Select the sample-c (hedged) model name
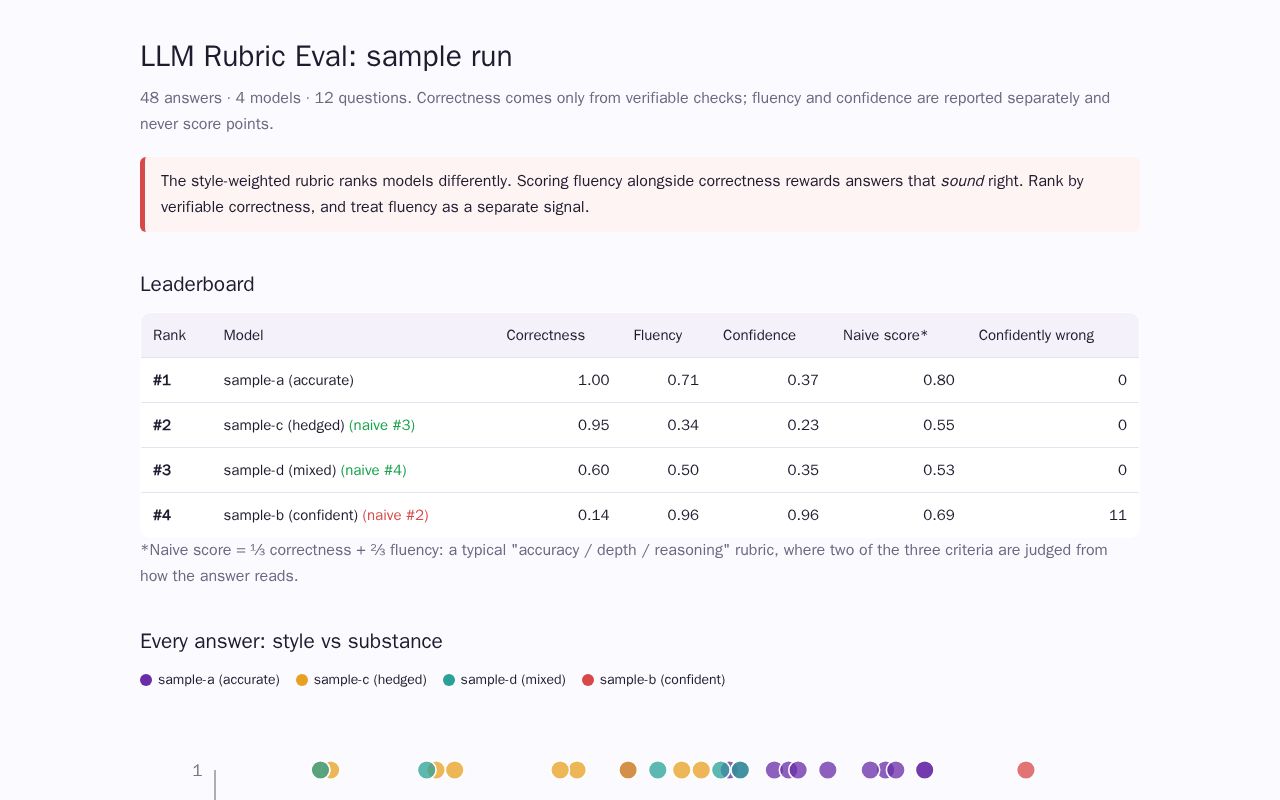This screenshot has height=800, width=1280. tap(284, 425)
